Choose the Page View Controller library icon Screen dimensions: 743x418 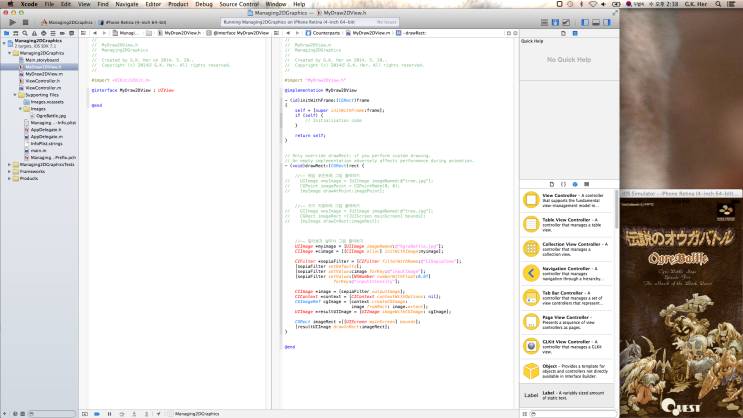coord(530,319)
